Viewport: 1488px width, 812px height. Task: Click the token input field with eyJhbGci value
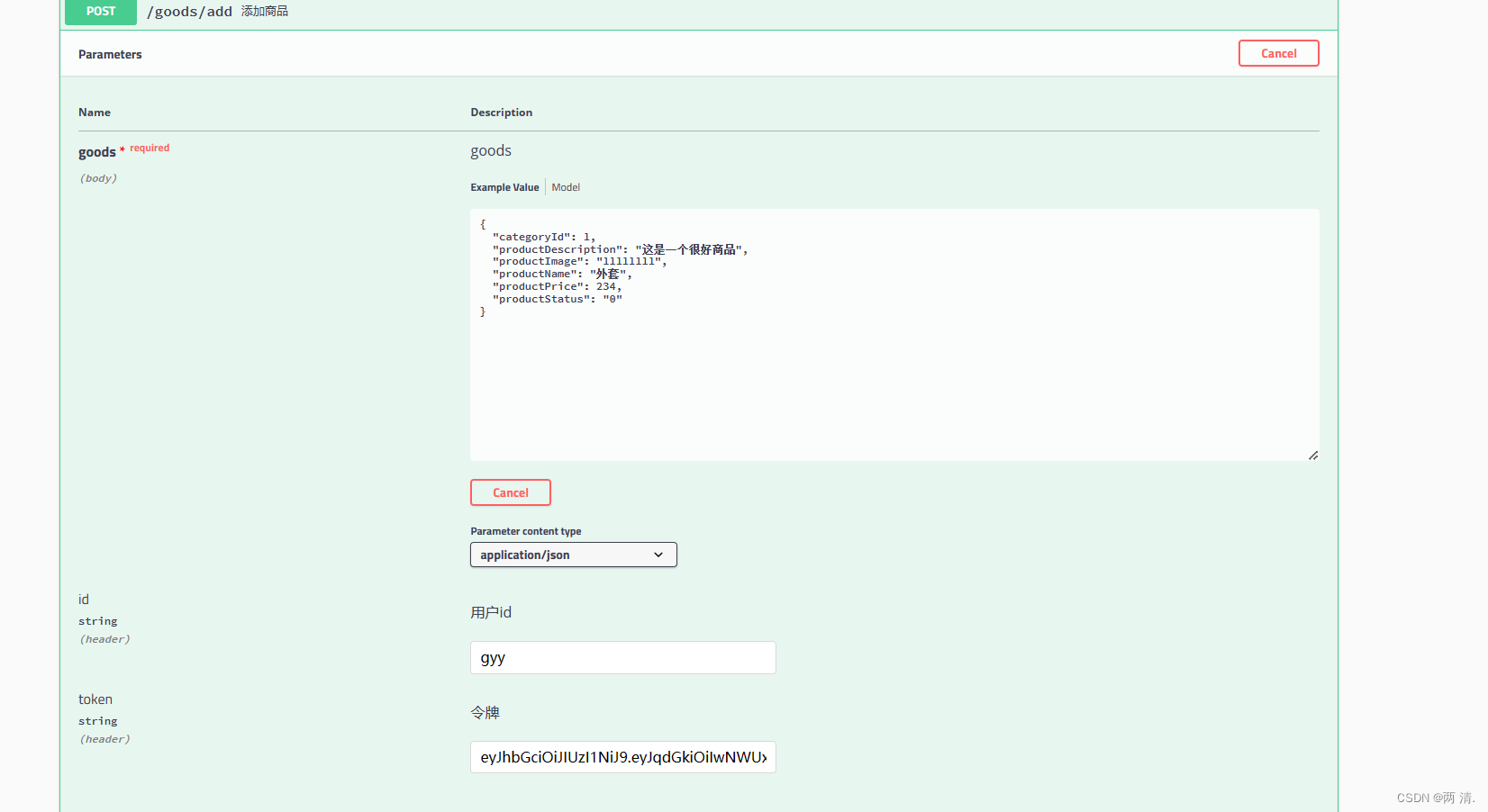click(623, 757)
